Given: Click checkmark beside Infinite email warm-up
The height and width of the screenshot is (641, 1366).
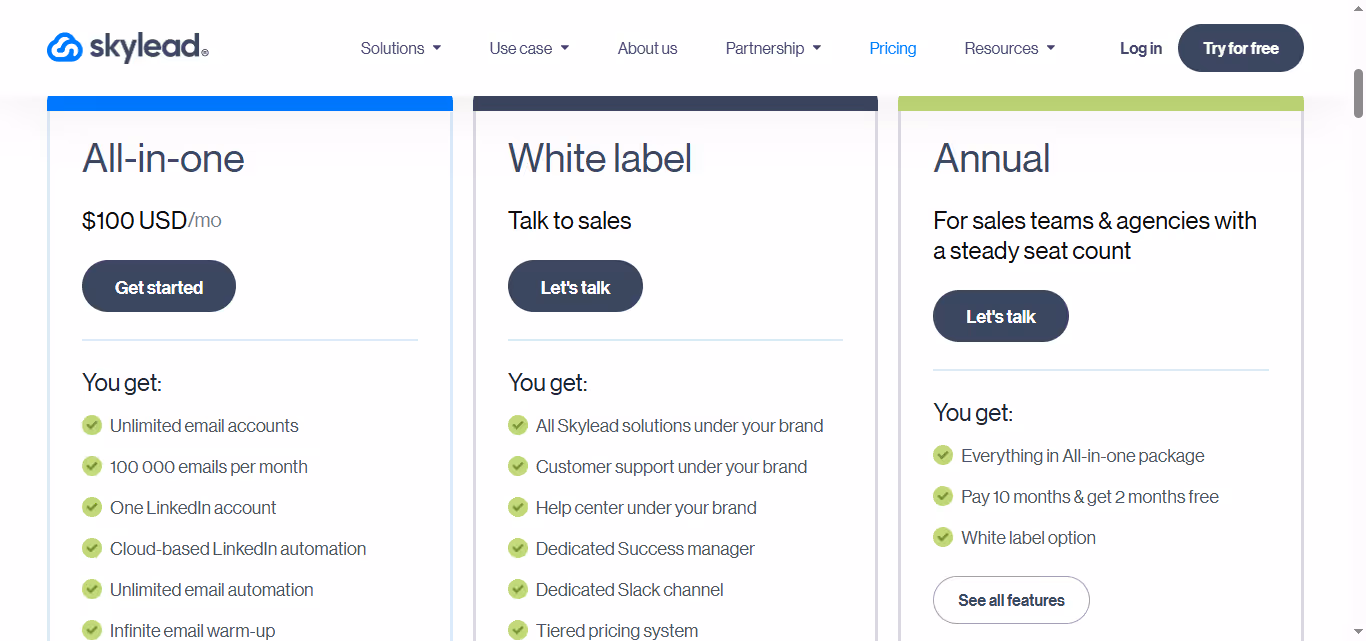Looking at the screenshot, I should pyautogui.click(x=91, y=630).
